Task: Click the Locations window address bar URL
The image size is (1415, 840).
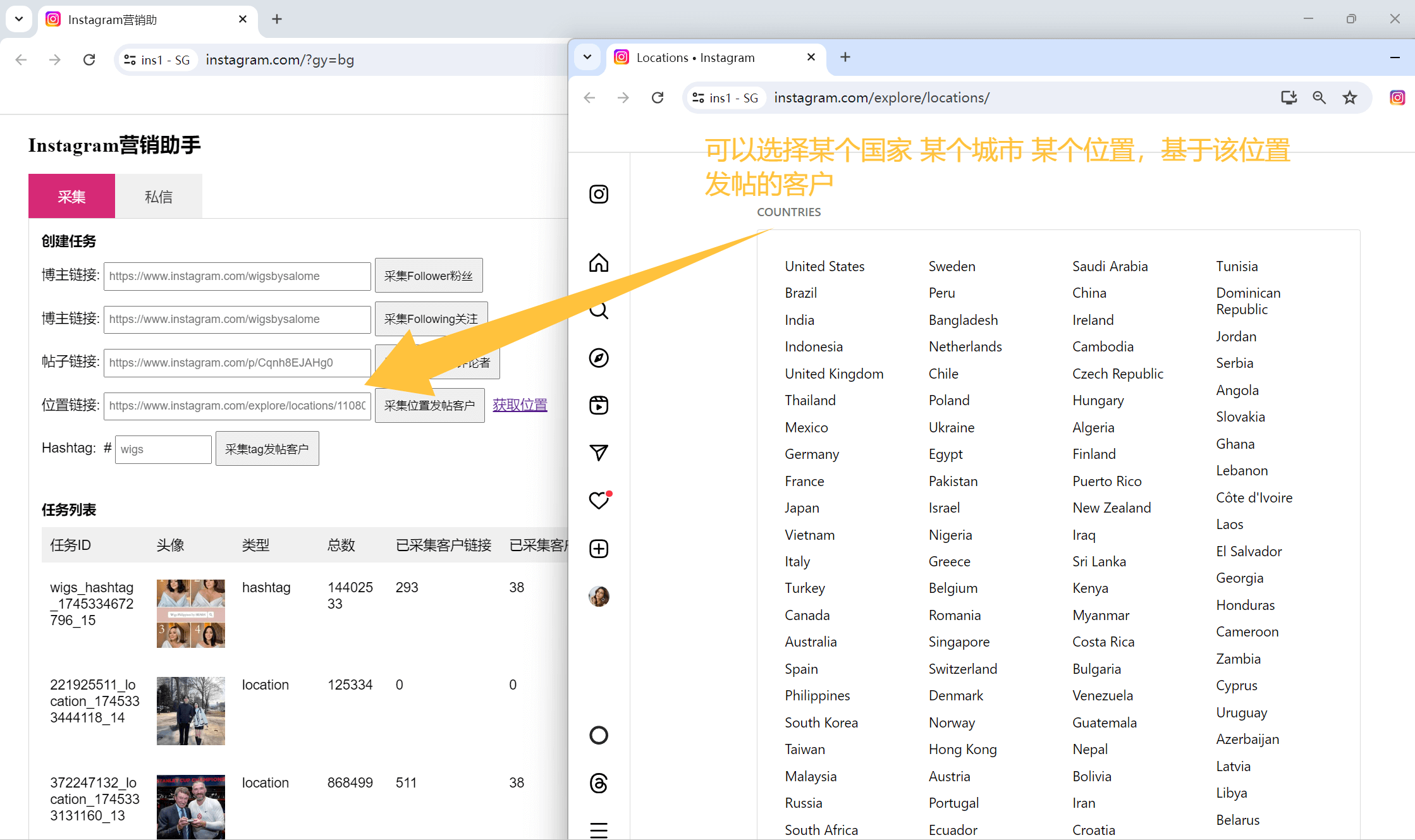Action: coord(881,98)
